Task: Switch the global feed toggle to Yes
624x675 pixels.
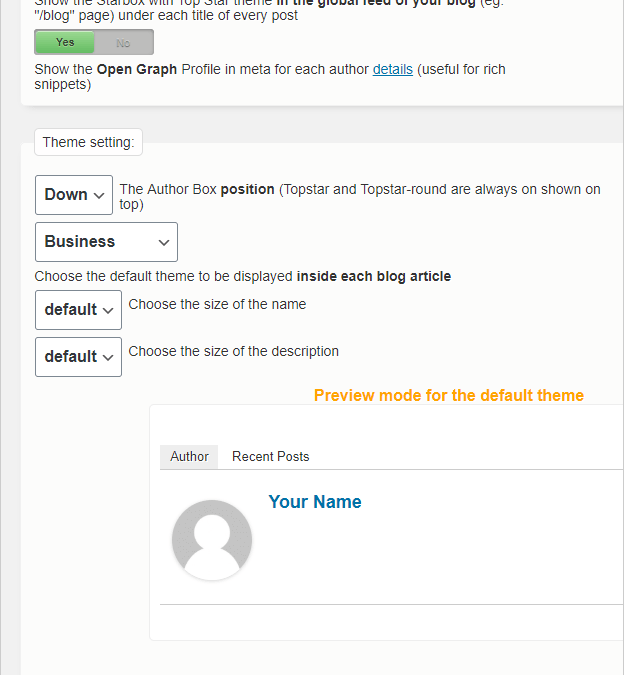Action: coord(65,42)
